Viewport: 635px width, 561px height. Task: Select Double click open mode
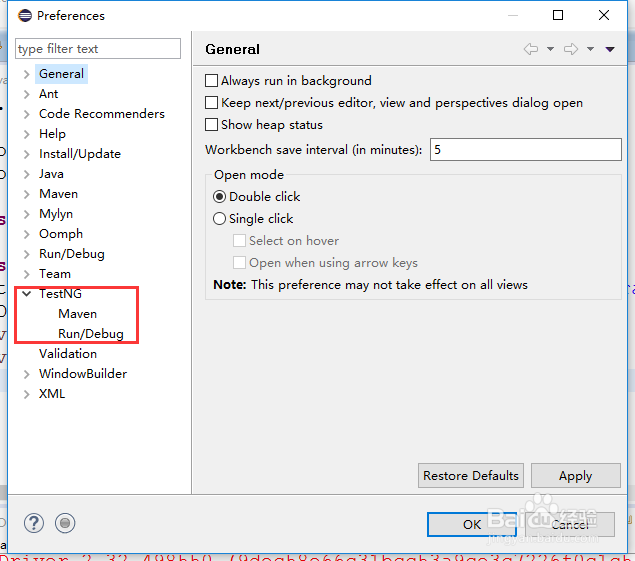pos(219,197)
